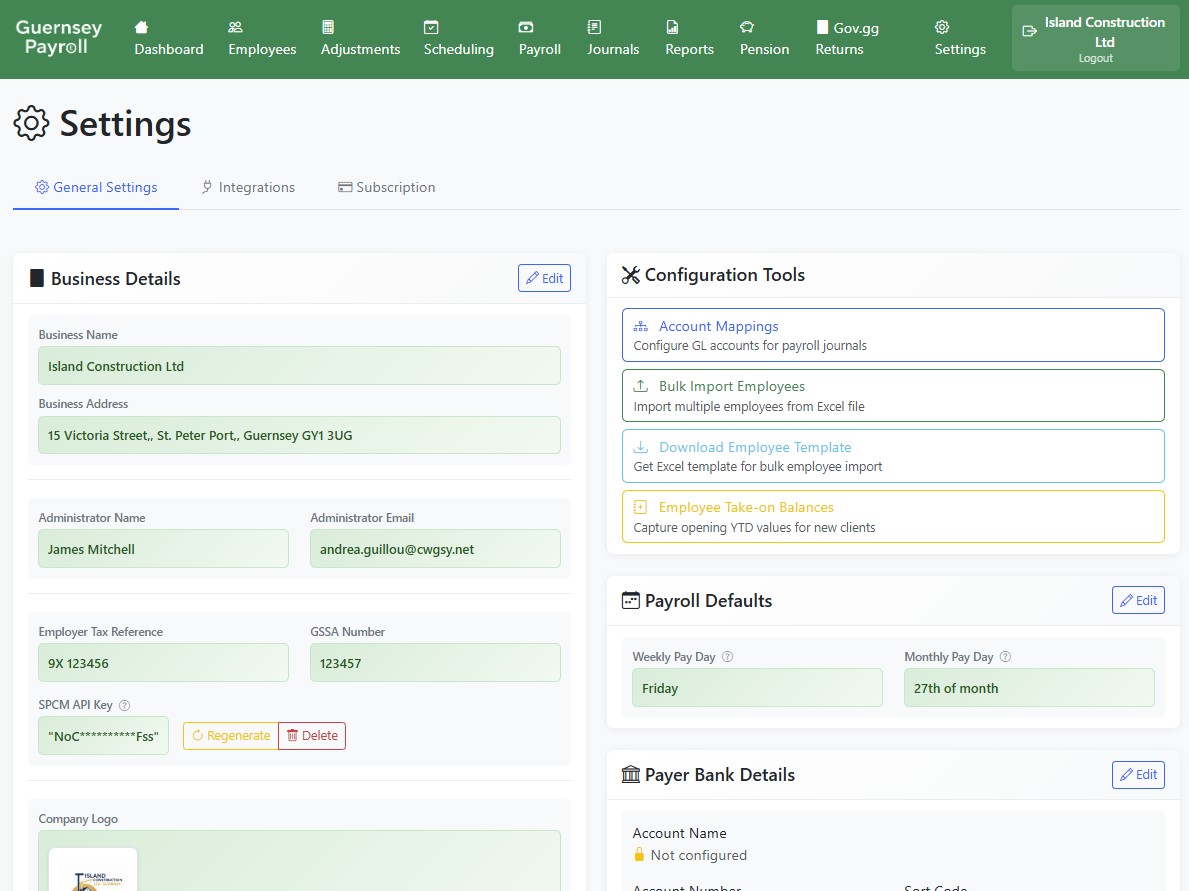Screen dimensions: 1189x891
Task: Click the Settings gear icon in navigation
Action: 941,28
